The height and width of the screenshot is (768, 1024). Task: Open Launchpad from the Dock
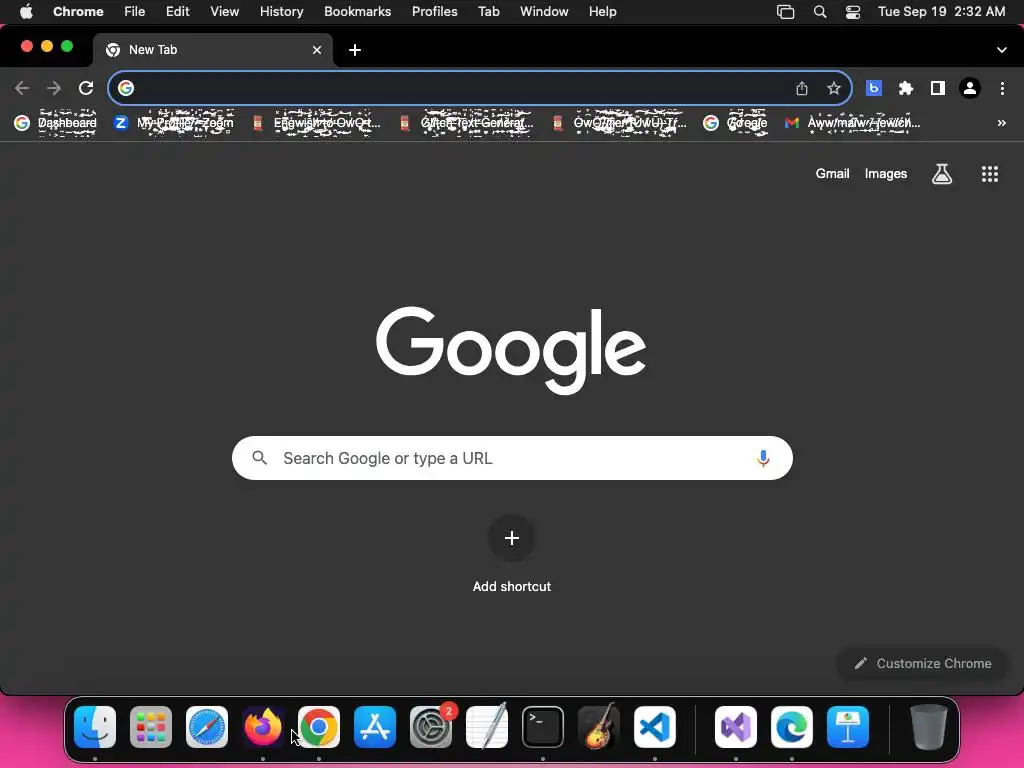tap(151, 727)
